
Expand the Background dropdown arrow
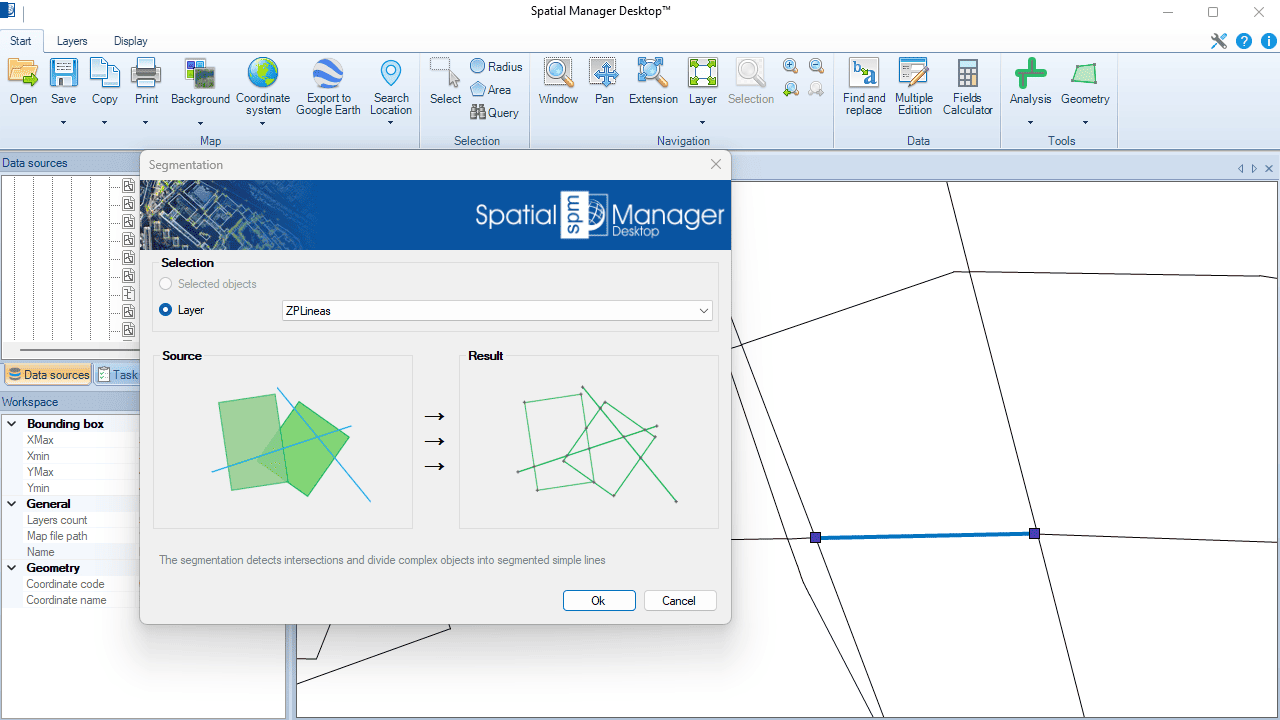[x=200, y=123]
